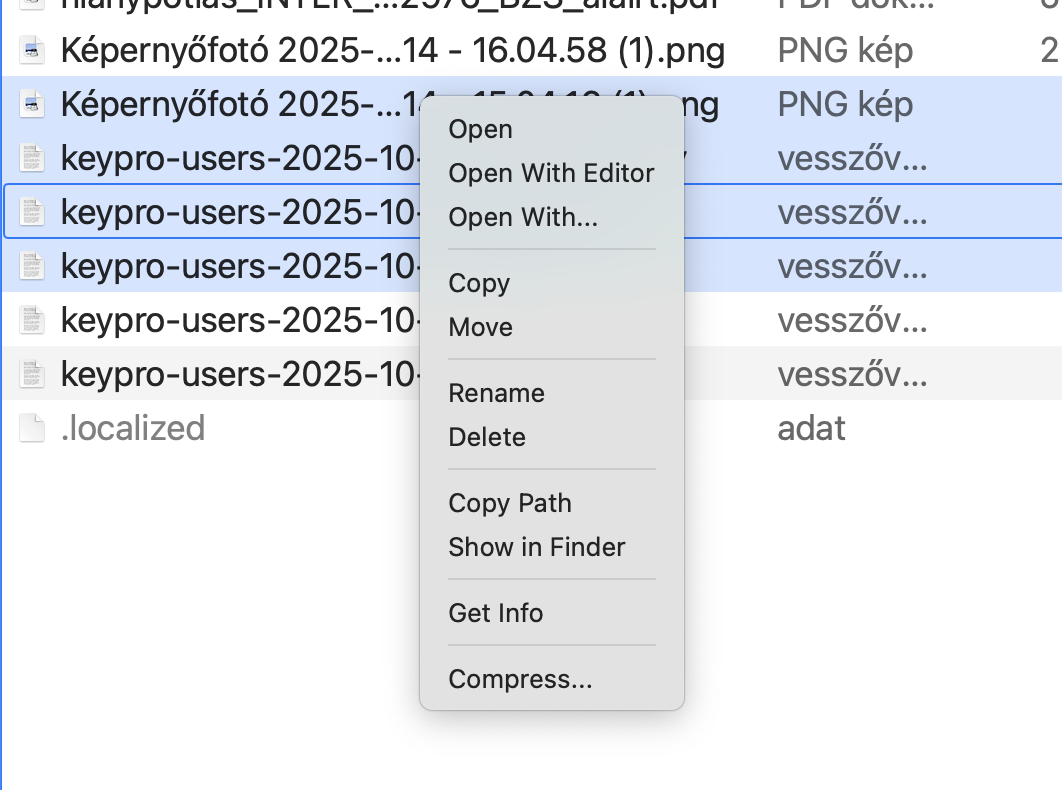Viewport: 1062px width, 790px height.
Task: Click the adat type label of .localized
Action: pos(811,428)
